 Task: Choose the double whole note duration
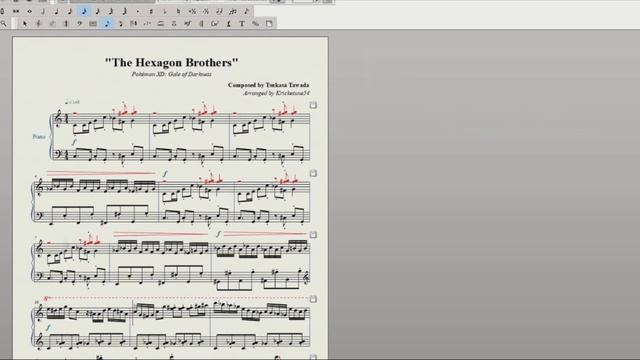click(16, 11)
